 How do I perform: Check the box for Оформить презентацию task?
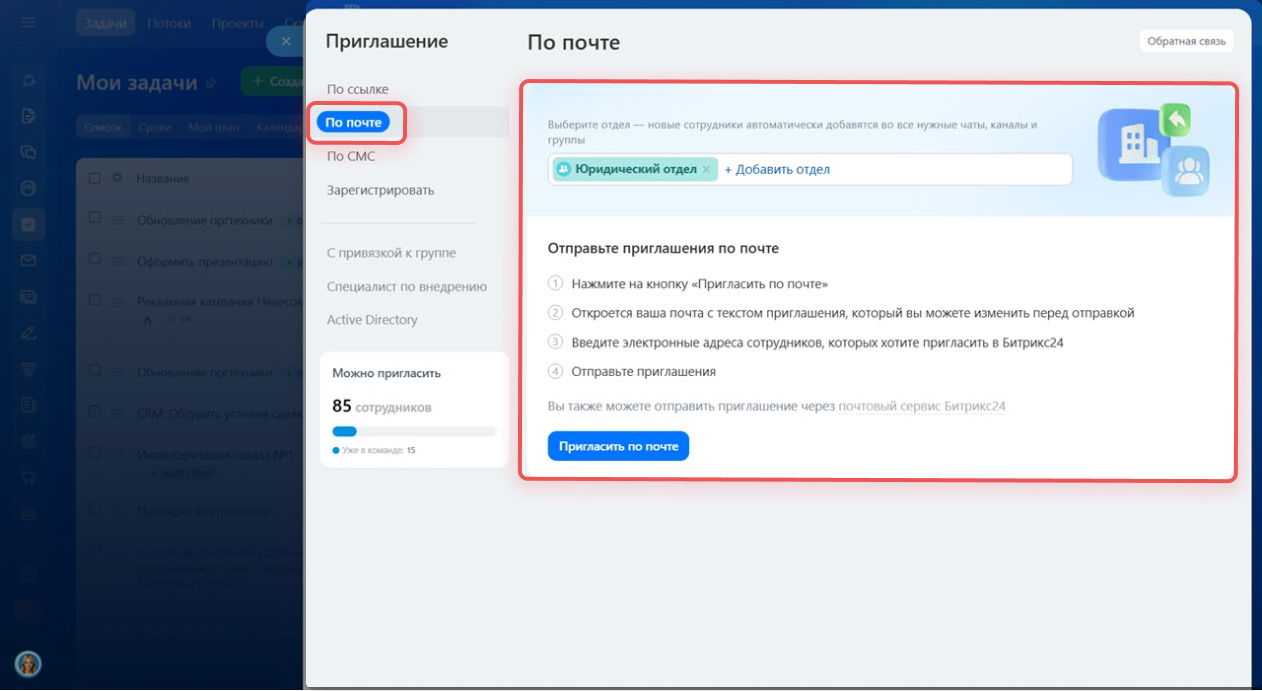(95, 259)
